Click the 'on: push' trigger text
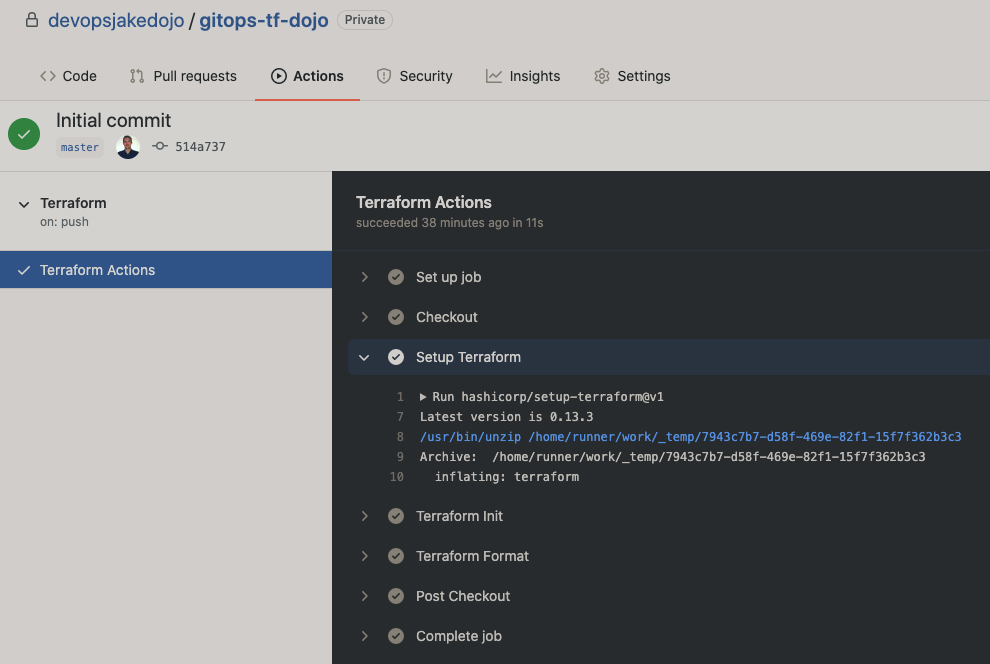The image size is (990, 664). pos(64,222)
